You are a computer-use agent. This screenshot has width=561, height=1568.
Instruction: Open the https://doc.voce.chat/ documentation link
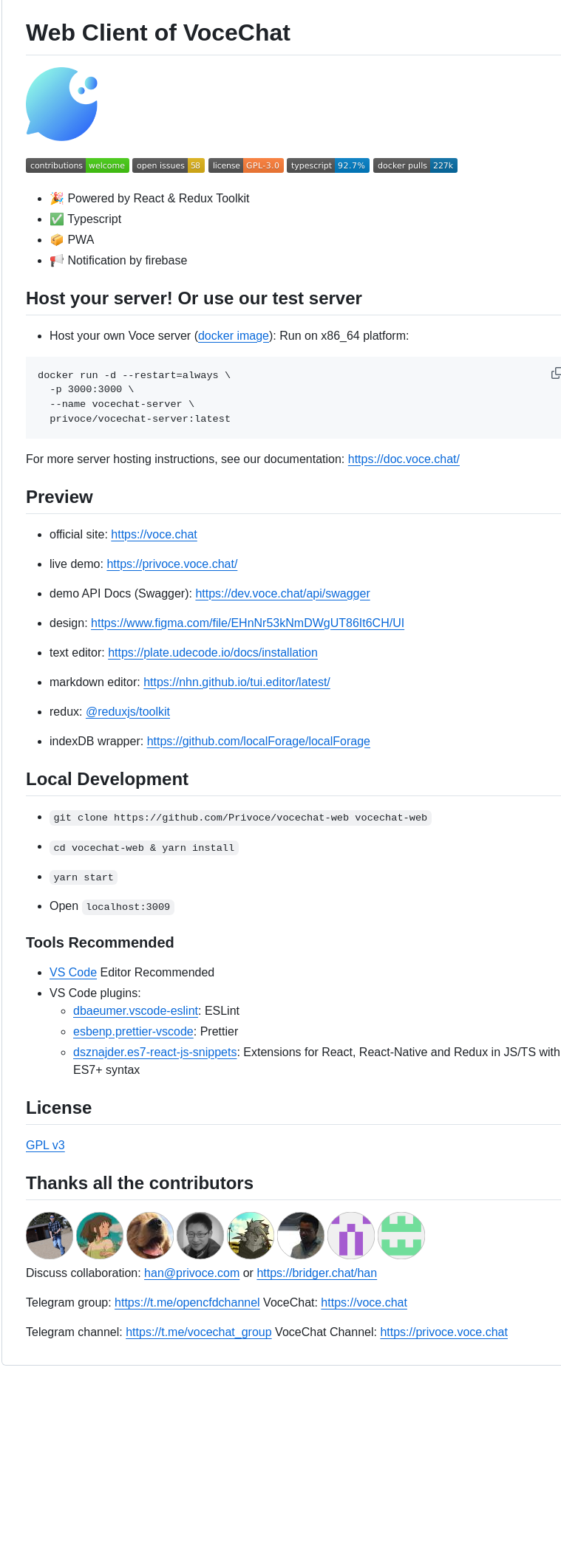pos(404,459)
